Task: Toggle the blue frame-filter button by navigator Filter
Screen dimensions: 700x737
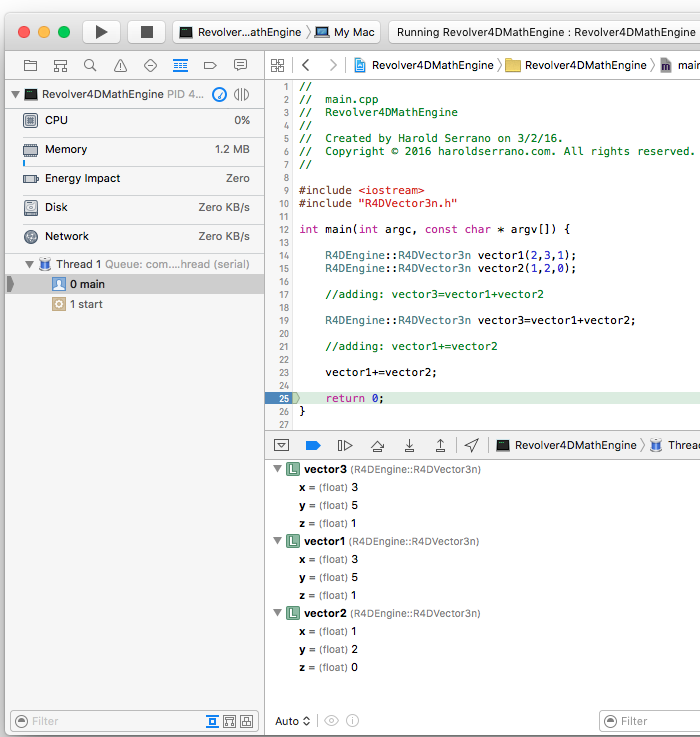Action: tap(212, 721)
